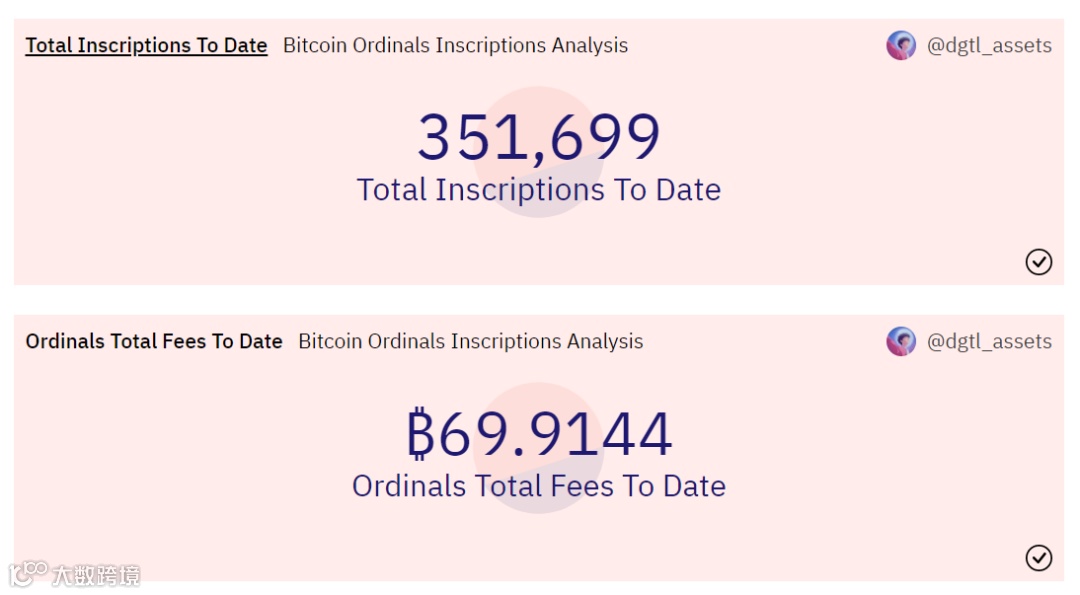Click the watermark logo icon at the bottom-left corner
The height and width of the screenshot is (595, 1080).
click(28, 573)
